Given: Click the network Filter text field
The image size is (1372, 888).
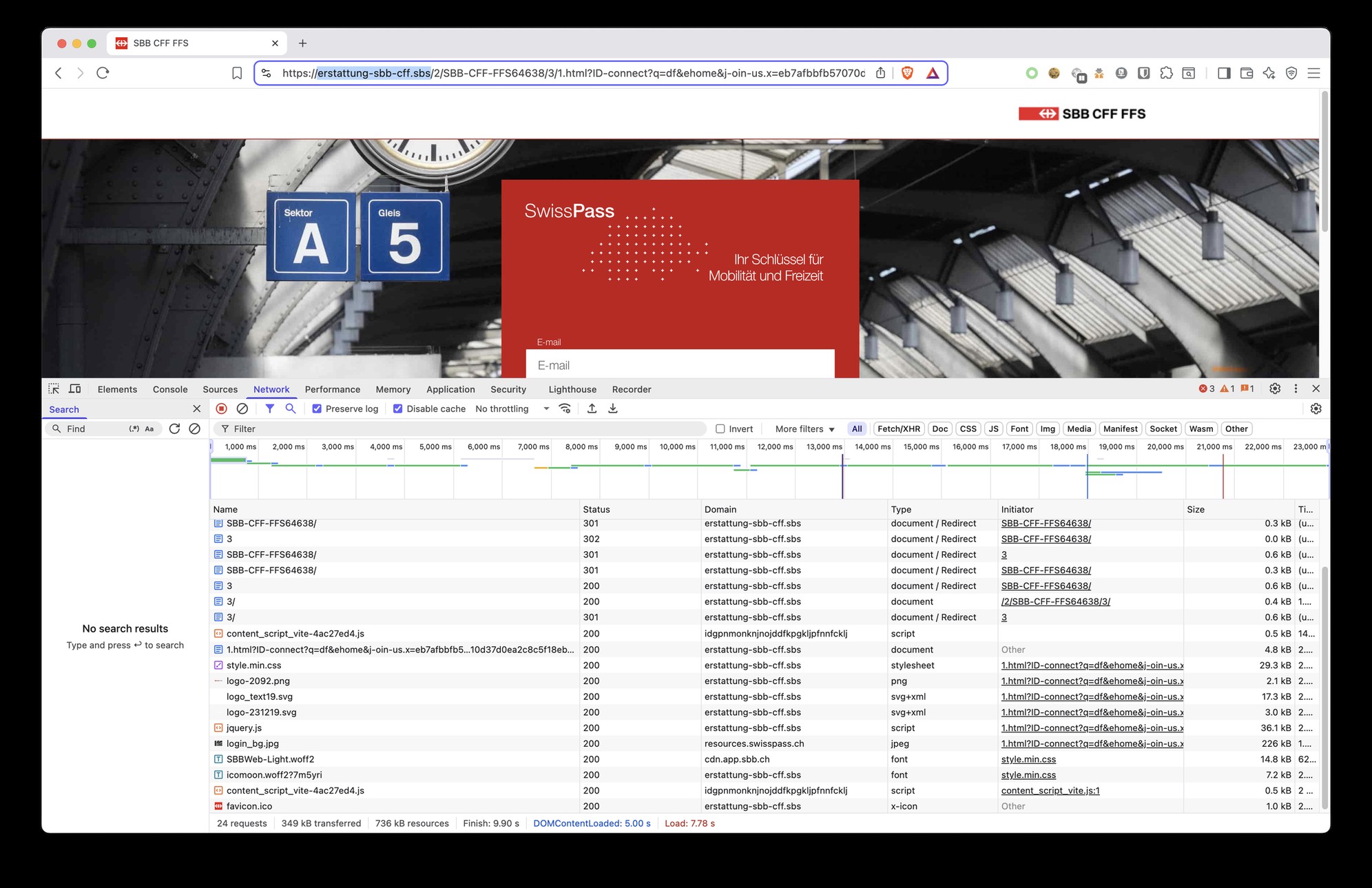Looking at the screenshot, I should tap(461, 428).
